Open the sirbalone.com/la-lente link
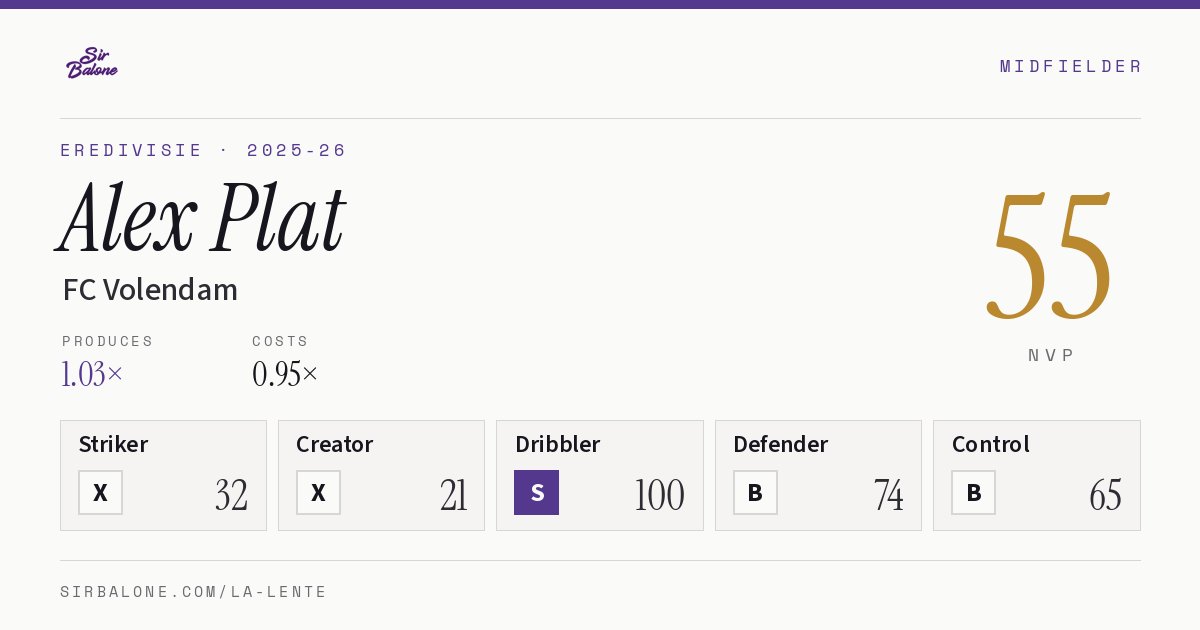This screenshot has width=1200, height=630. (x=194, y=592)
